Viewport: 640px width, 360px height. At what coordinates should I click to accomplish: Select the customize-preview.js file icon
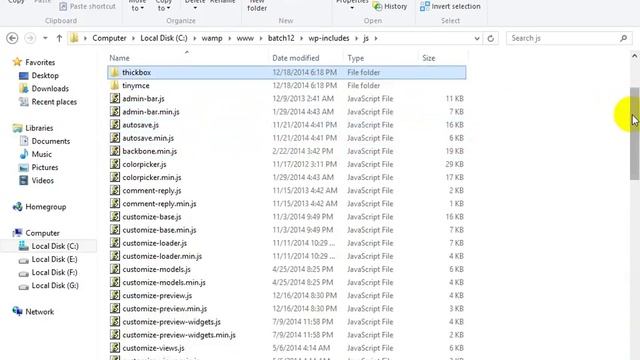[115, 296]
